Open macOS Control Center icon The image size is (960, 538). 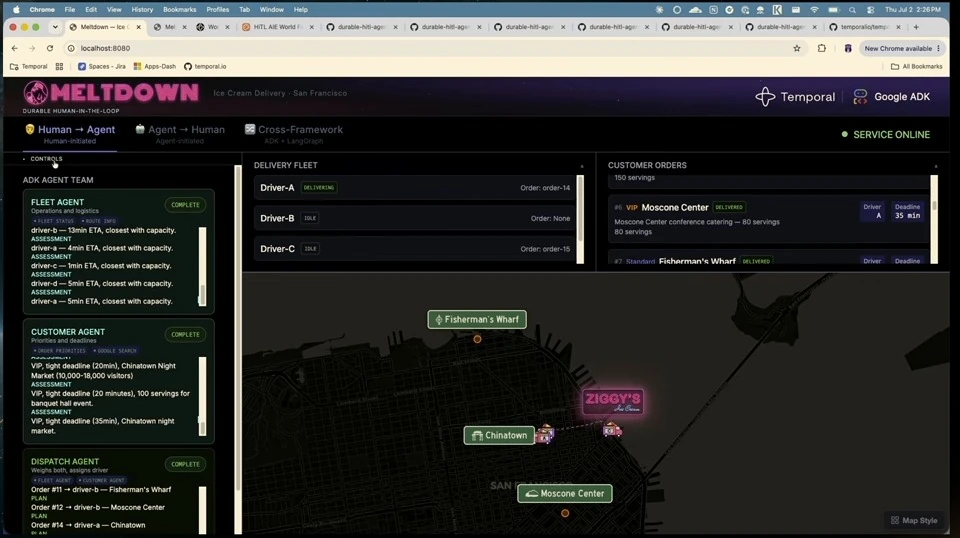pos(870,10)
